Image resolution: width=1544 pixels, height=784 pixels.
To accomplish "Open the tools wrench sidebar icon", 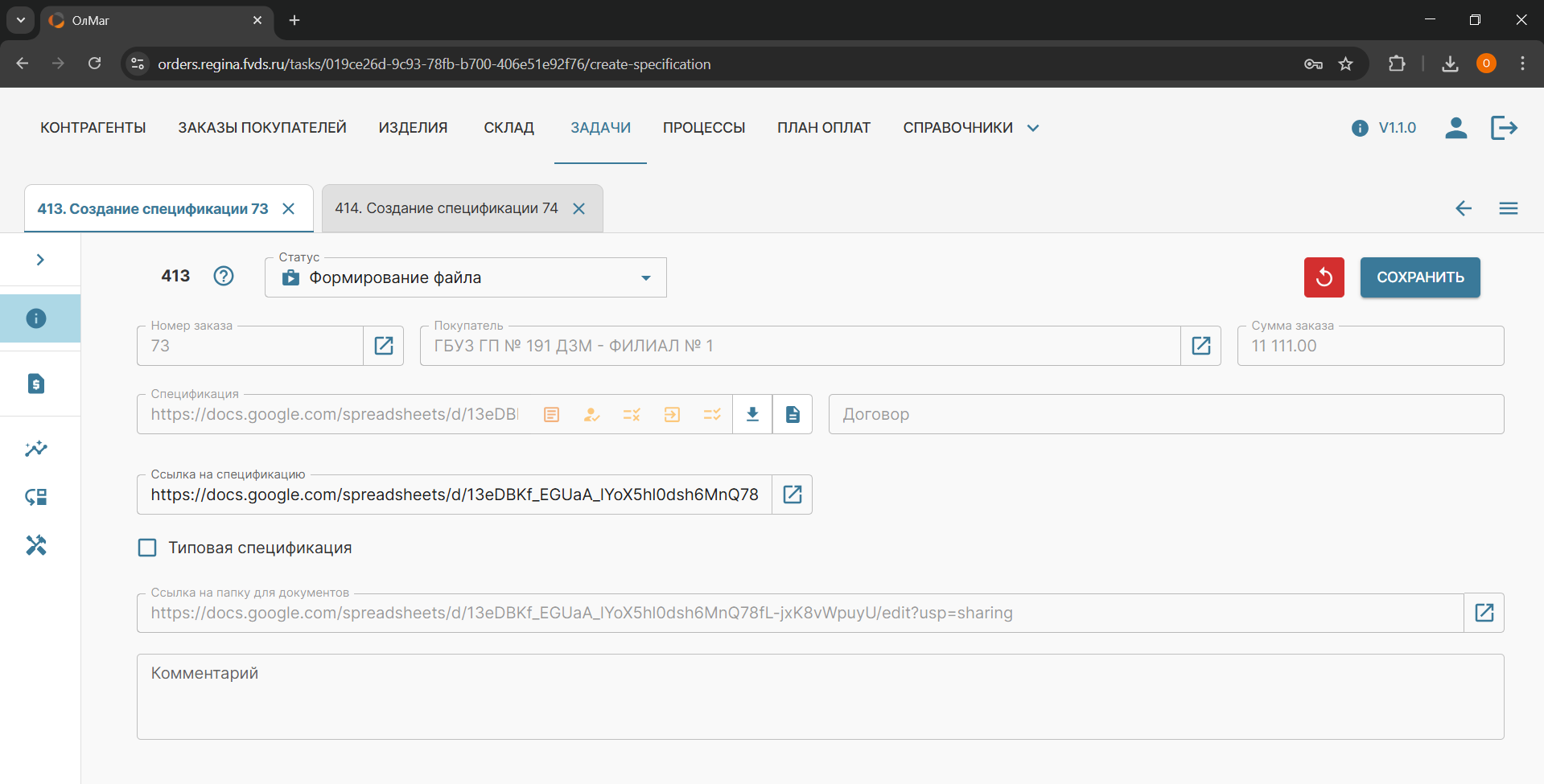I will pyautogui.click(x=36, y=545).
